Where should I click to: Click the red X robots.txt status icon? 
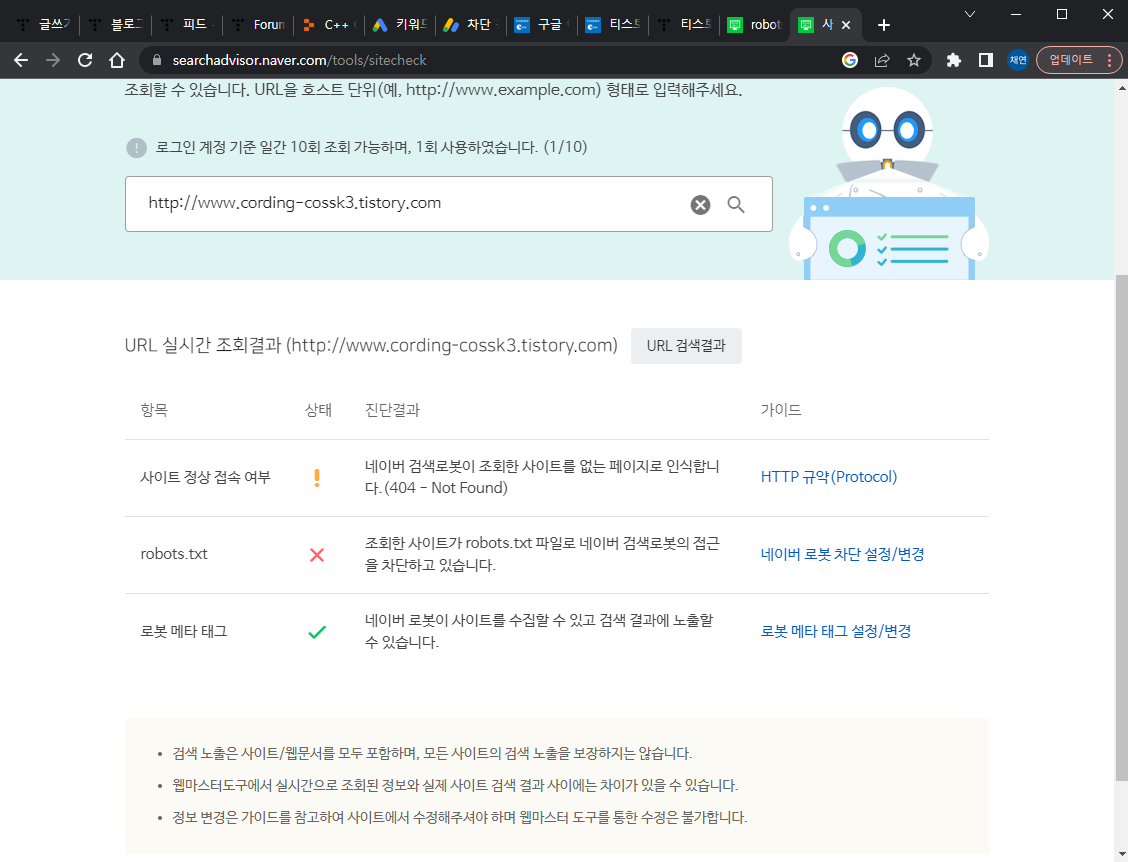pos(317,555)
